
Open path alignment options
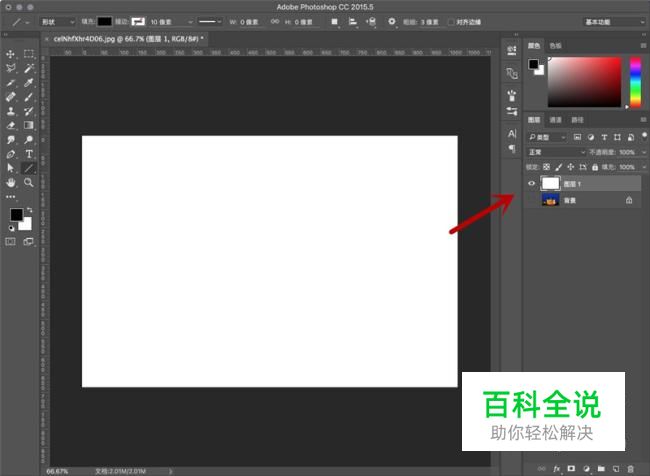[353, 22]
